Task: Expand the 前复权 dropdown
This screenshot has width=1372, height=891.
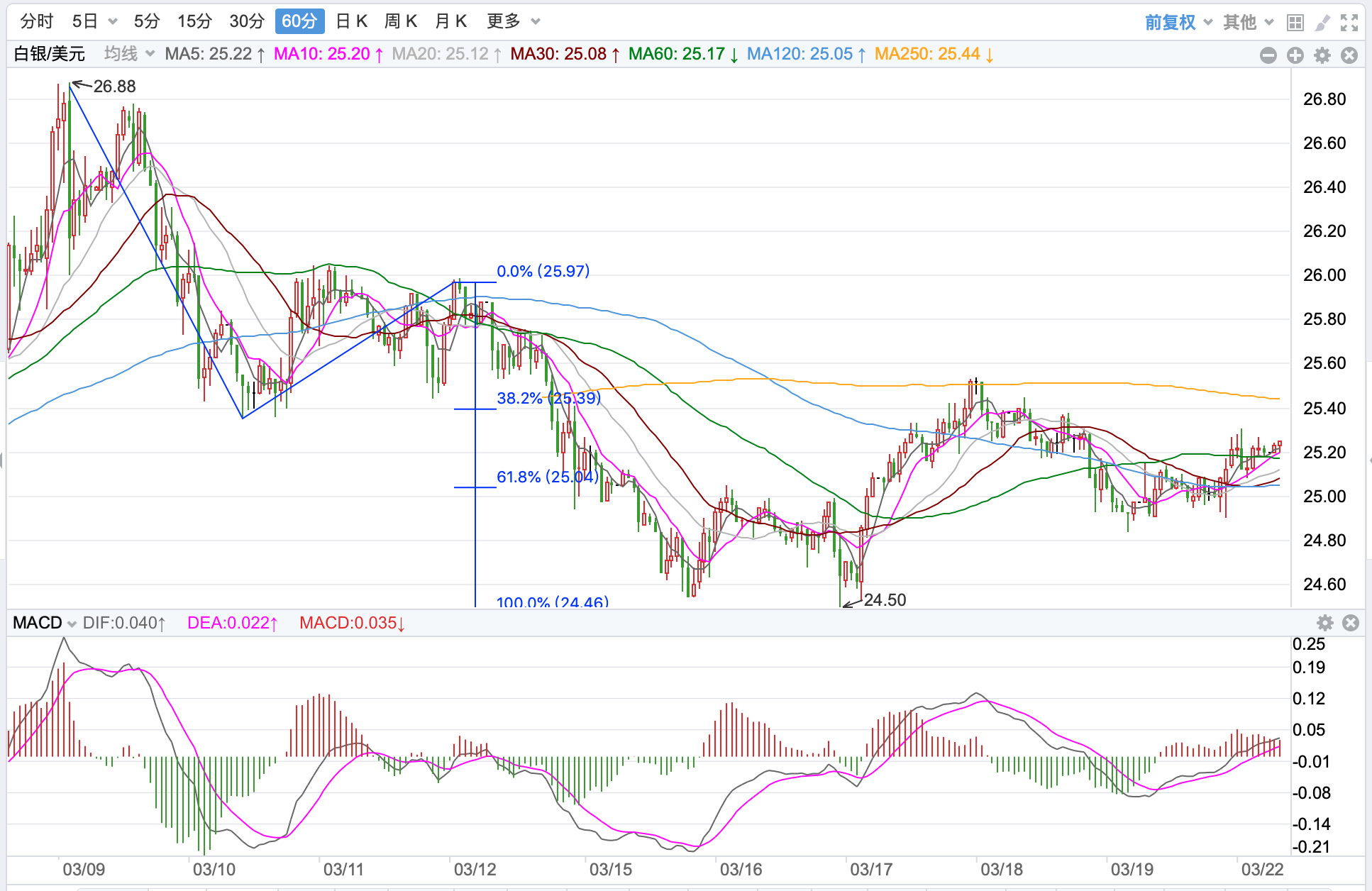Action: pos(1178,23)
